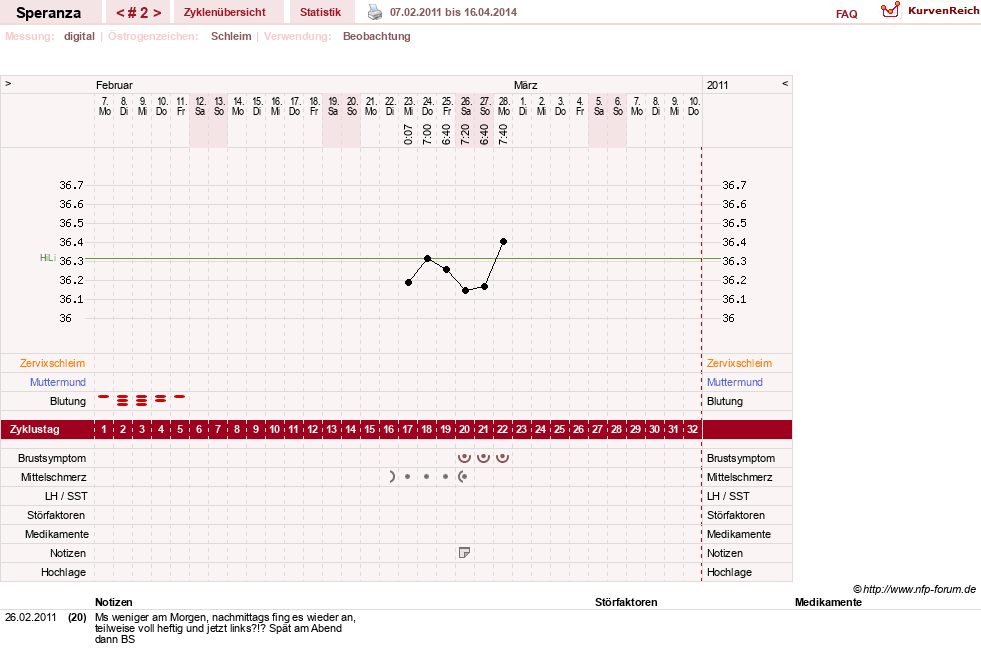Click the lowest temperature point, 26. Feb
The width and height of the screenshot is (981, 670).
click(x=465, y=290)
